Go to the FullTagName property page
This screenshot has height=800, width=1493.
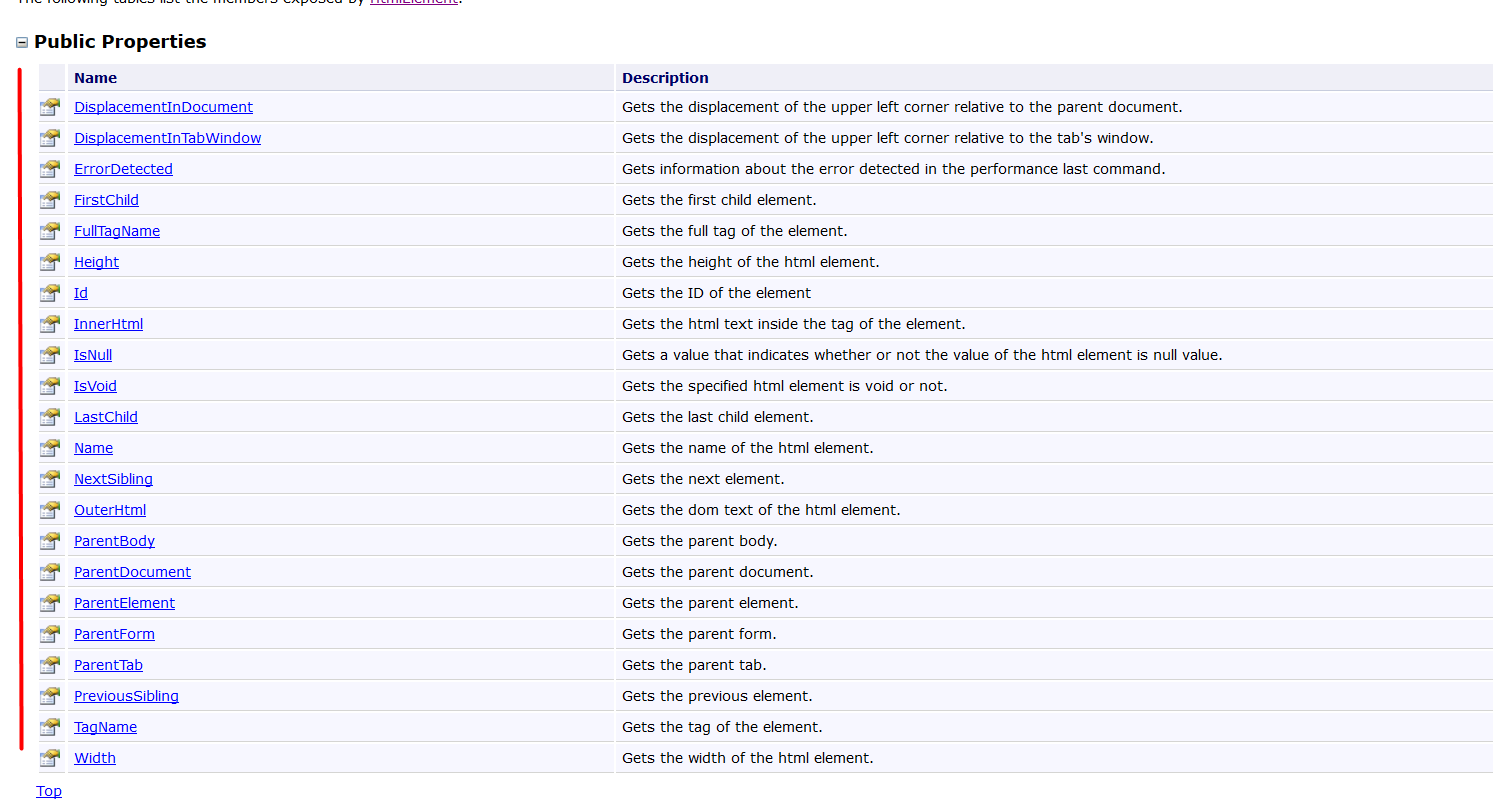pyautogui.click(x=117, y=231)
